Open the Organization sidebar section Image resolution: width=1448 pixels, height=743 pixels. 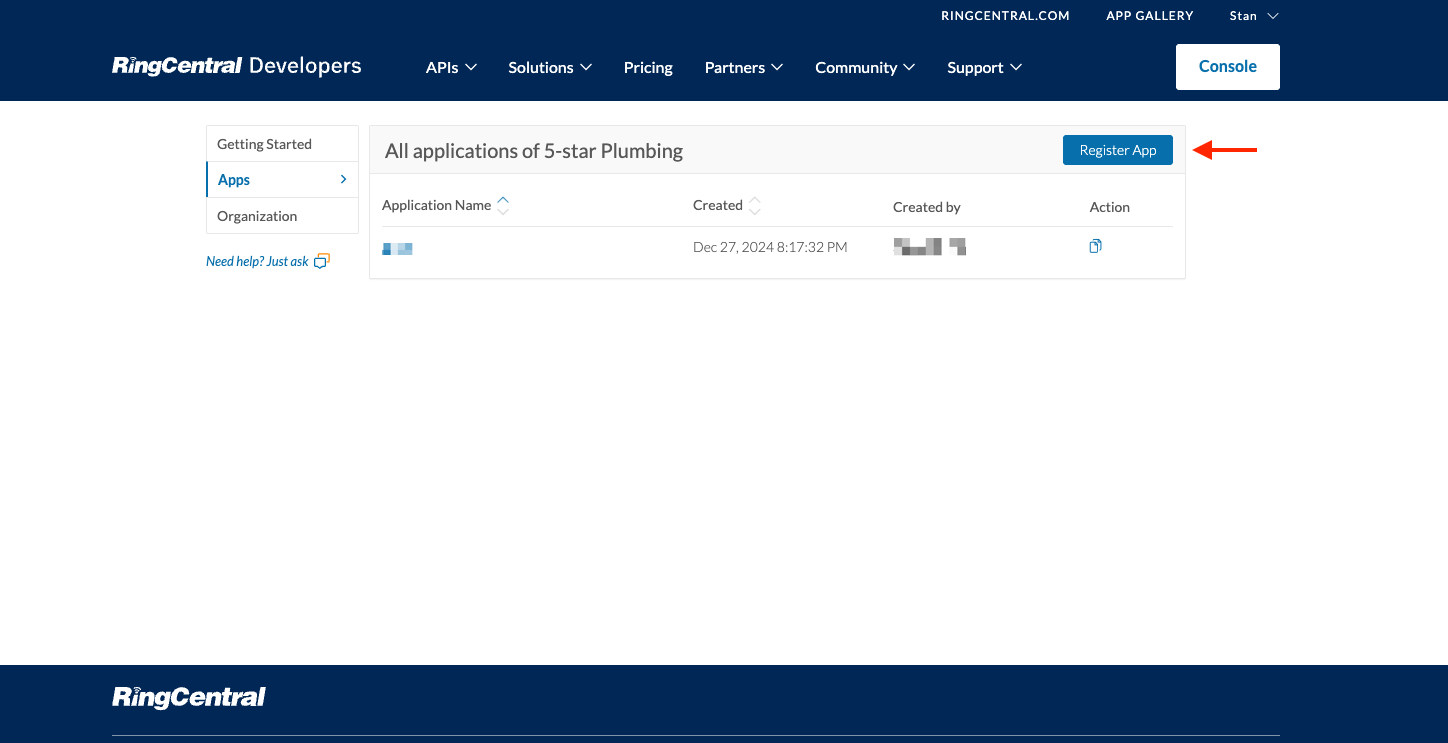tap(282, 216)
